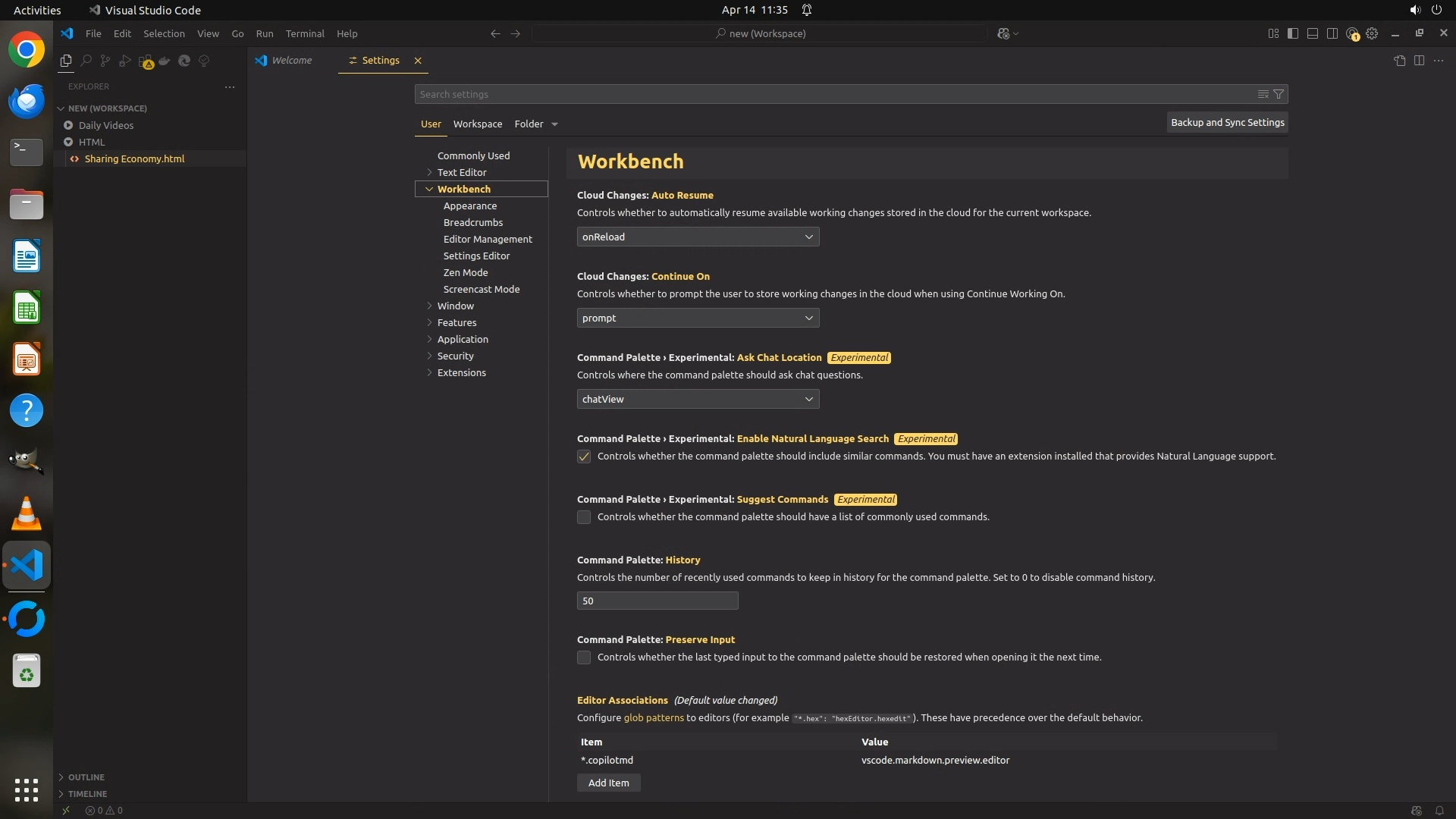Viewport: 1456px width, 819px height.
Task: Click the settings filter funnel icon
Action: pos(1279,94)
